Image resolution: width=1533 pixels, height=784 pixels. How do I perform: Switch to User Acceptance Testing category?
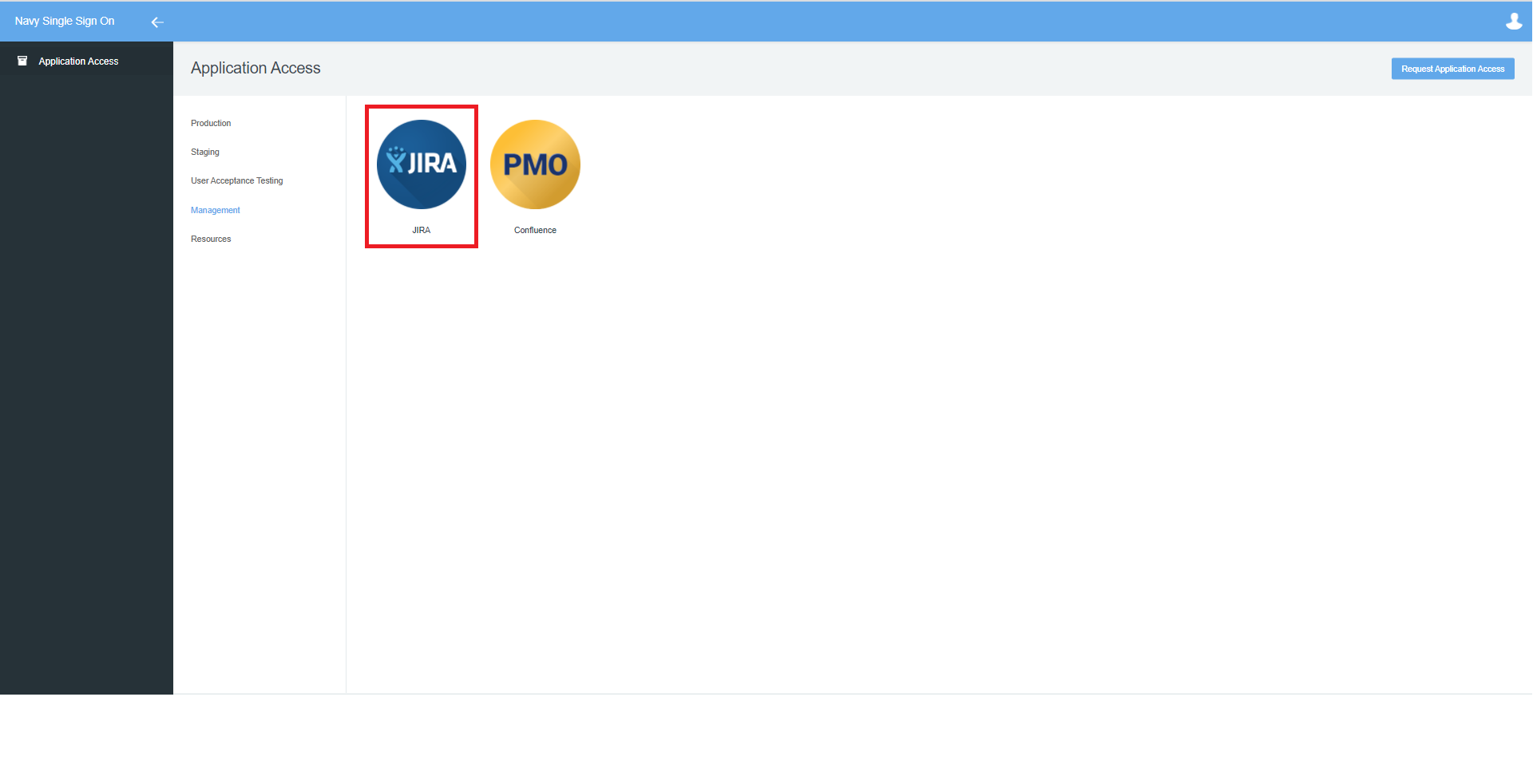[x=237, y=180]
